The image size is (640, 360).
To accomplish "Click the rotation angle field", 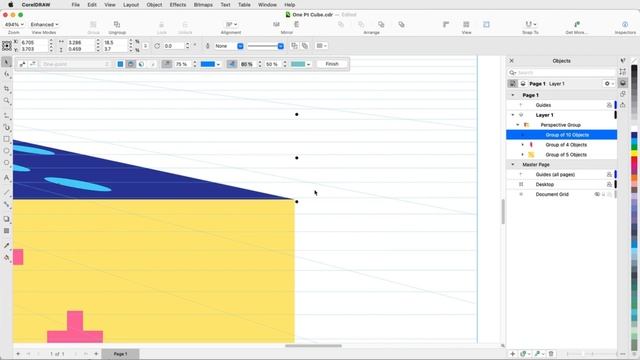I will point(174,46).
